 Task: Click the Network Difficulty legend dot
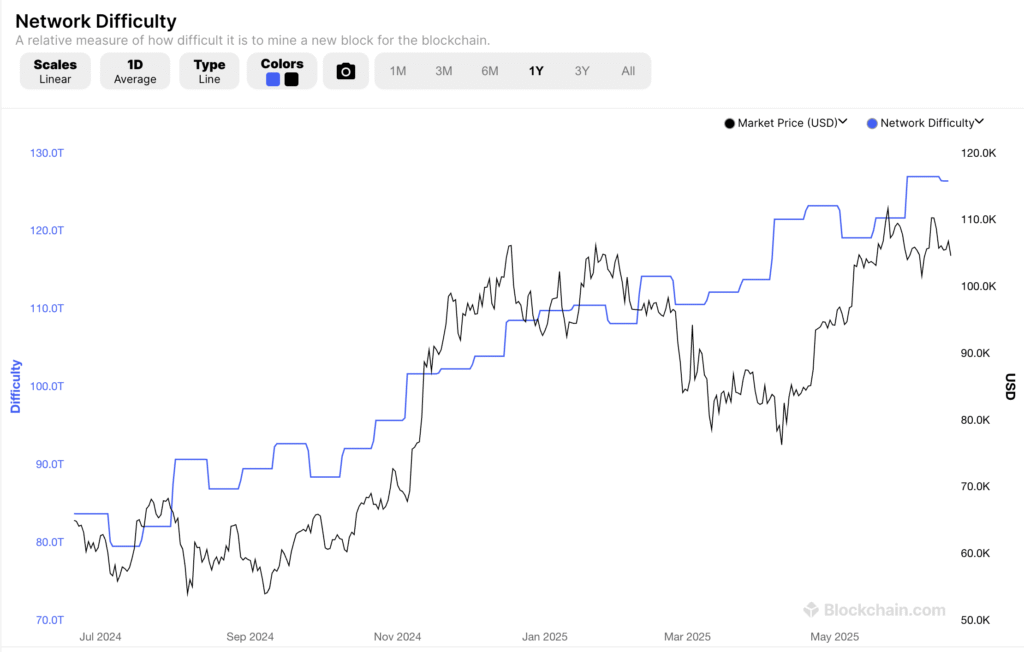click(871, 122)
